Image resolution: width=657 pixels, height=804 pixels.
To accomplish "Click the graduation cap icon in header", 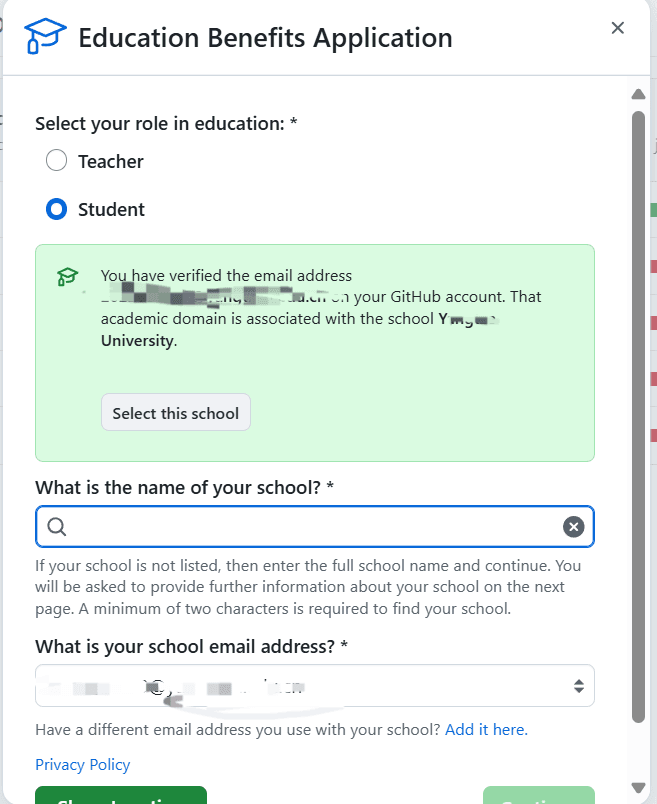I will point(43,37).
